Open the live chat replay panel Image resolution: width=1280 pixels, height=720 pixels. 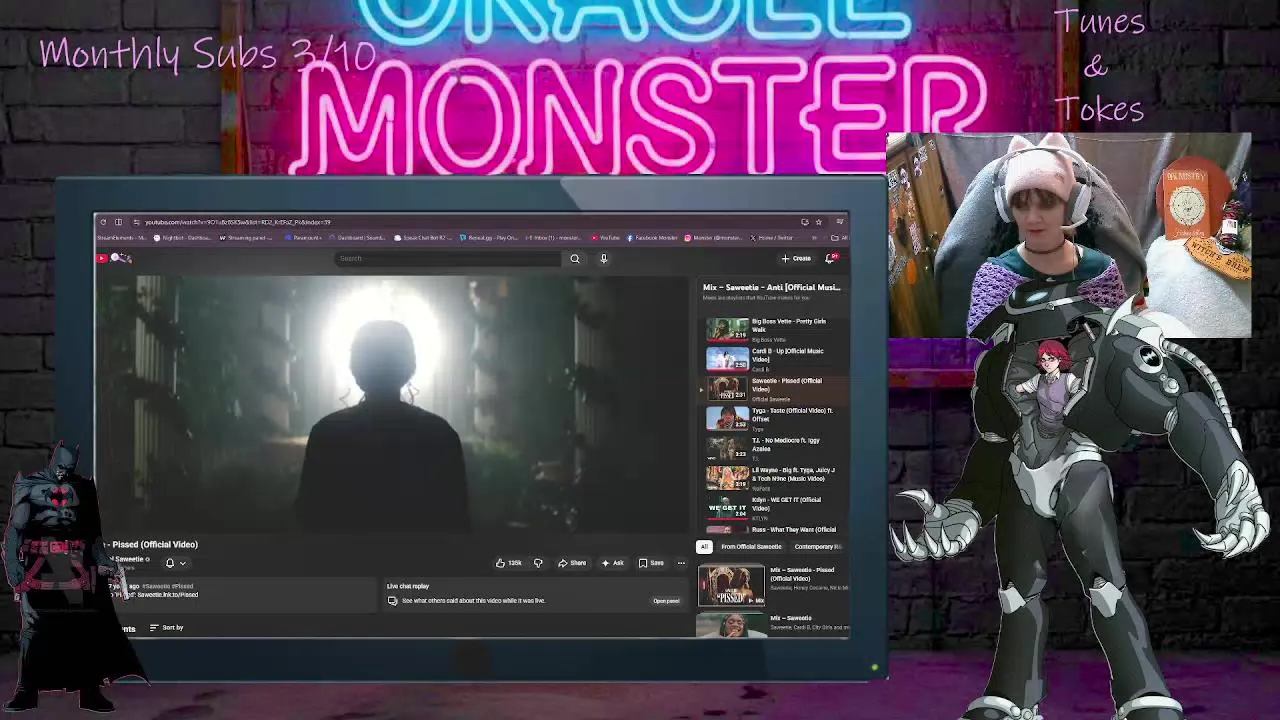[x=666, y=601]
